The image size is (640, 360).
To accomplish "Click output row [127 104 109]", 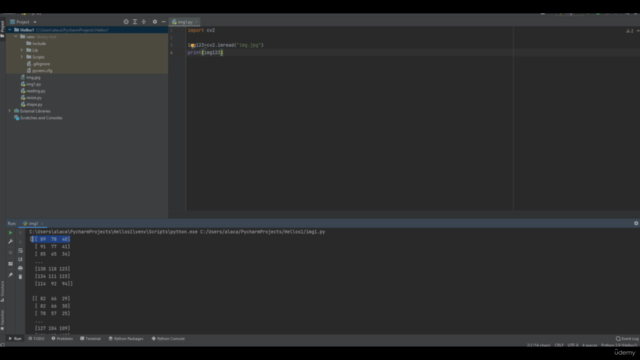I will pos(53,328).
